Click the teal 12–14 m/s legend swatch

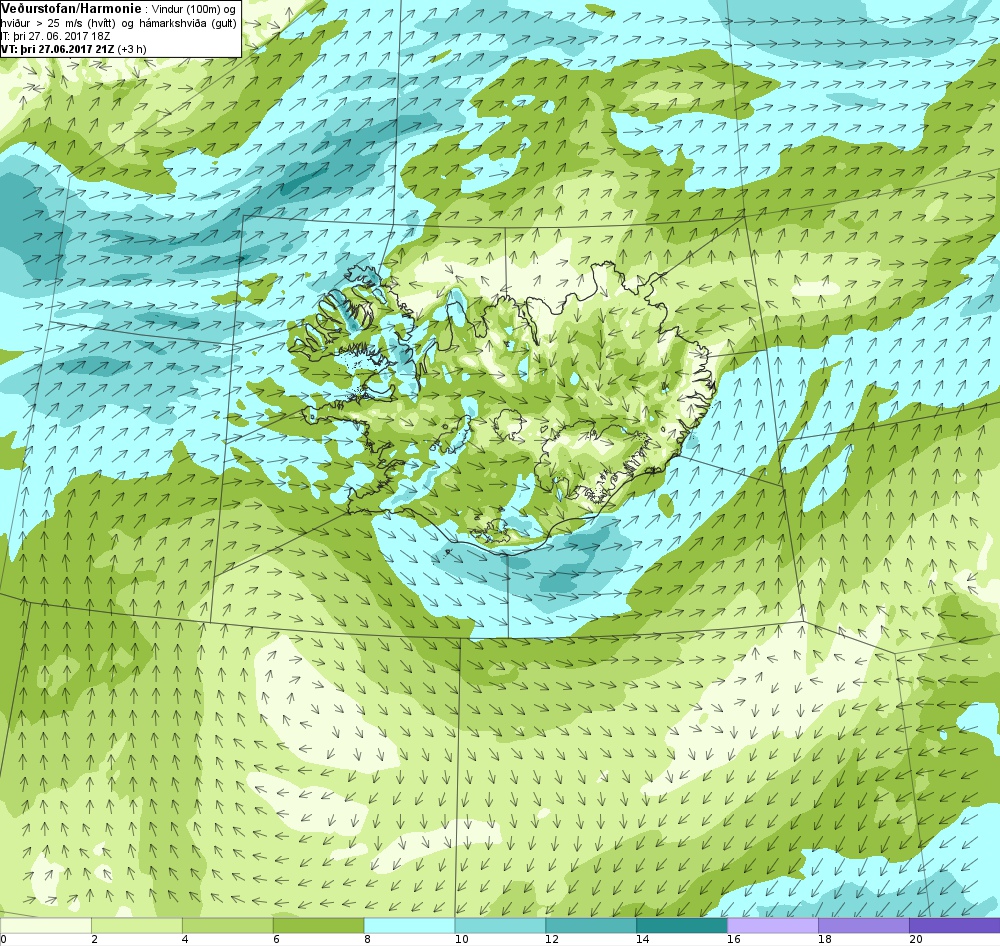click(x=591, y=925)
